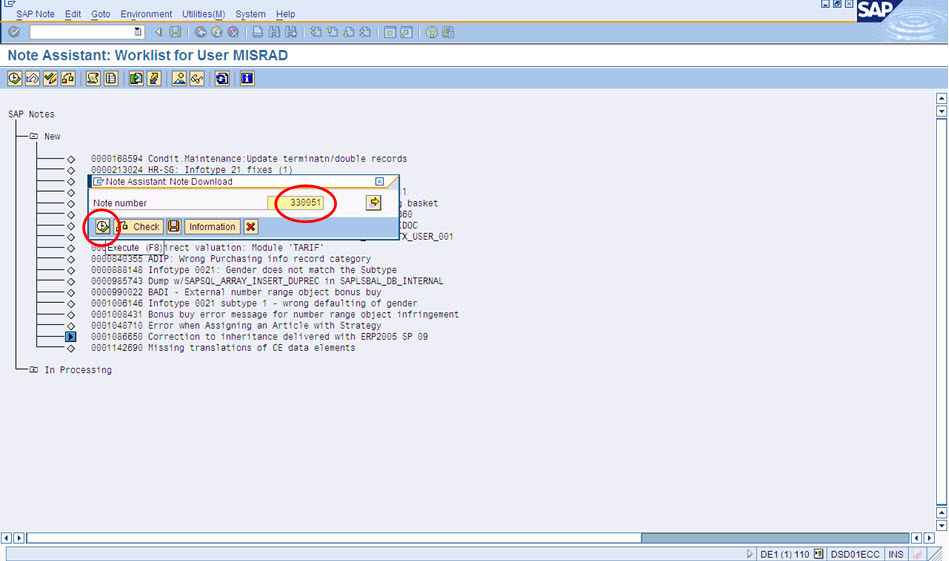Click the Create New Session icon
The height and width of the screenshot is (561, 949).
(x=390, y=32)
